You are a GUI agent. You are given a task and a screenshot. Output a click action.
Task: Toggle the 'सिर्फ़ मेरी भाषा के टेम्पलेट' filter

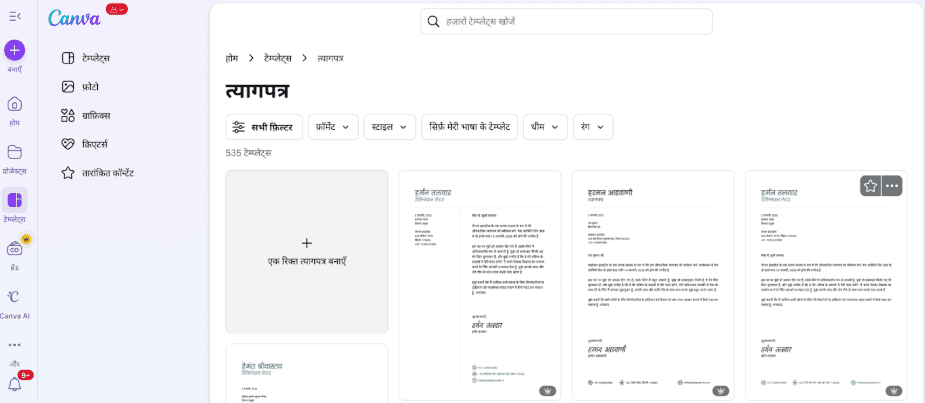[469, 127]
